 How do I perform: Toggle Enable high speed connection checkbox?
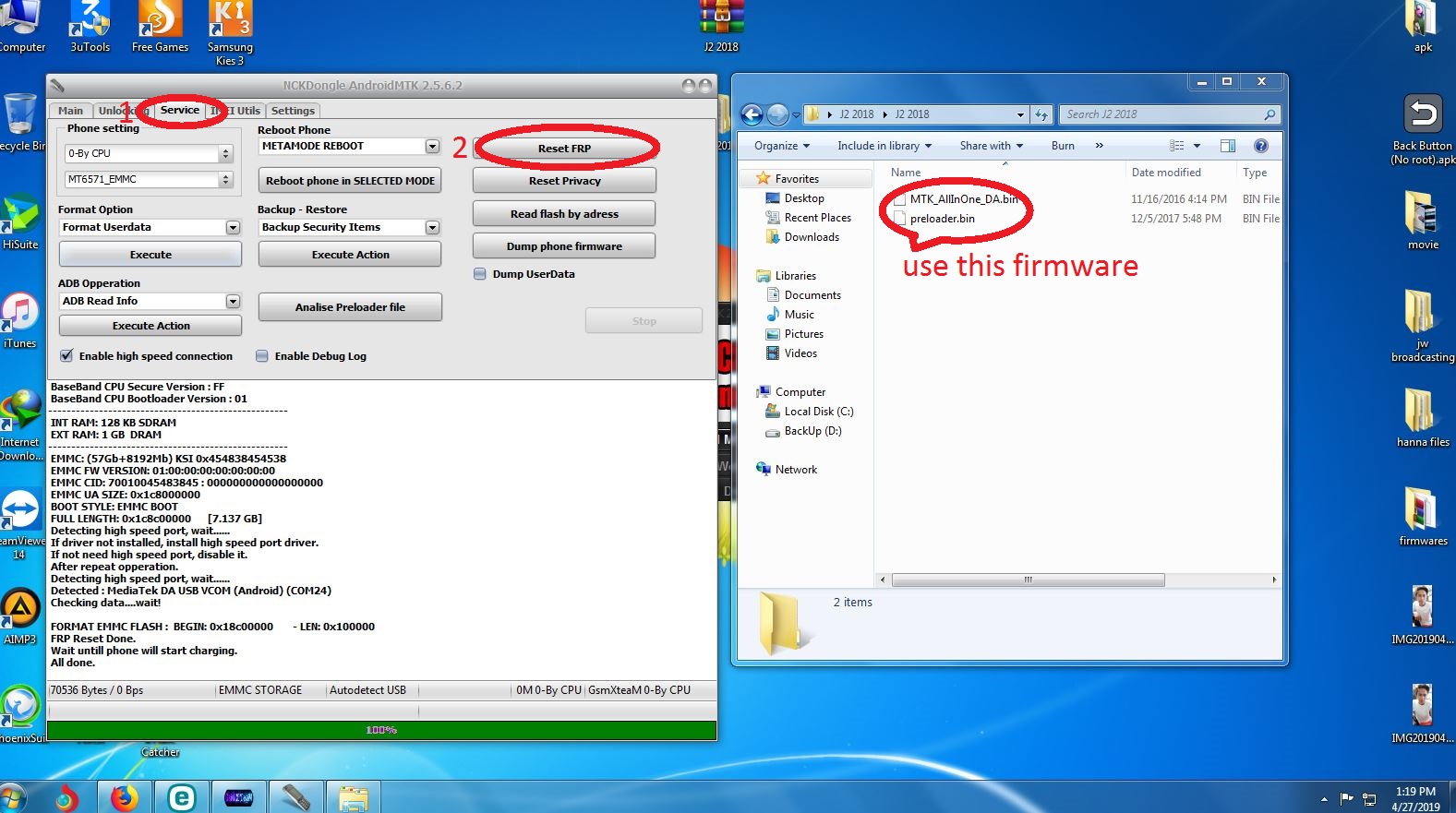point(66,356)
